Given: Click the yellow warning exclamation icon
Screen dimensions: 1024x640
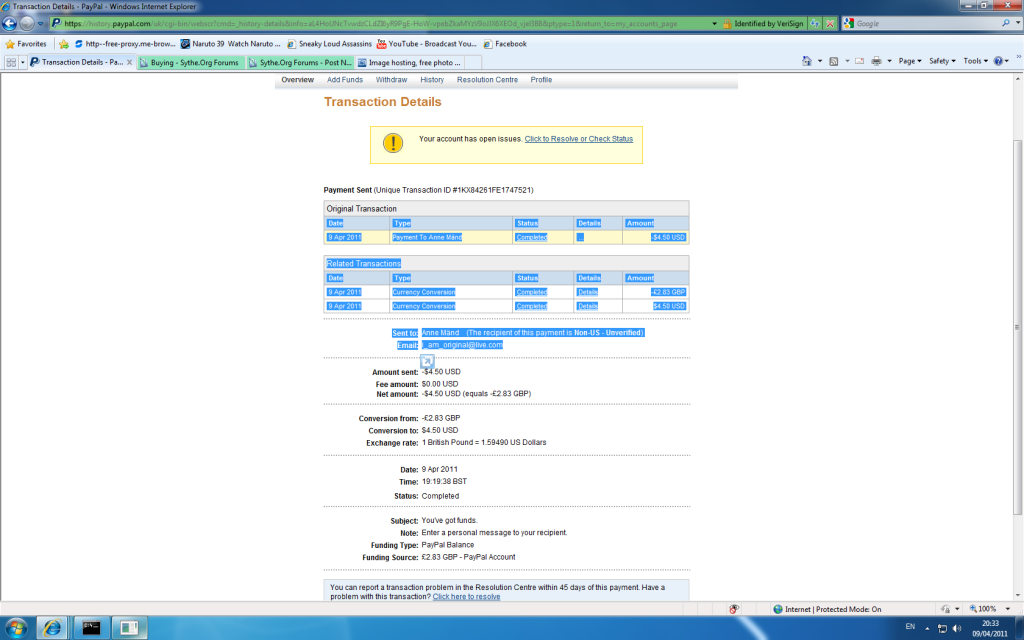Looking at the screenshot, I should tap(393, 142).
